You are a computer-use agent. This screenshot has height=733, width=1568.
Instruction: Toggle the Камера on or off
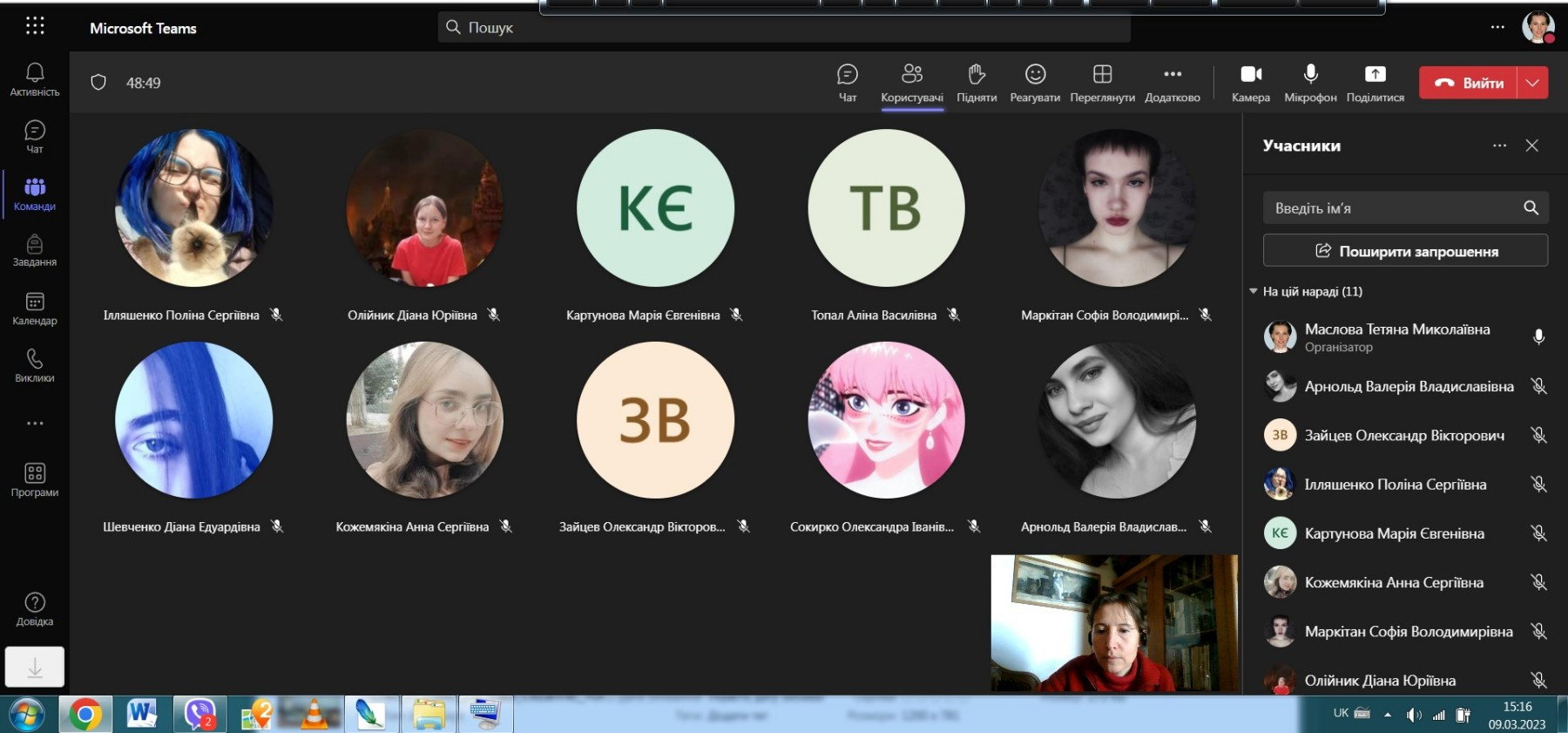click(x=1250, y=82)
